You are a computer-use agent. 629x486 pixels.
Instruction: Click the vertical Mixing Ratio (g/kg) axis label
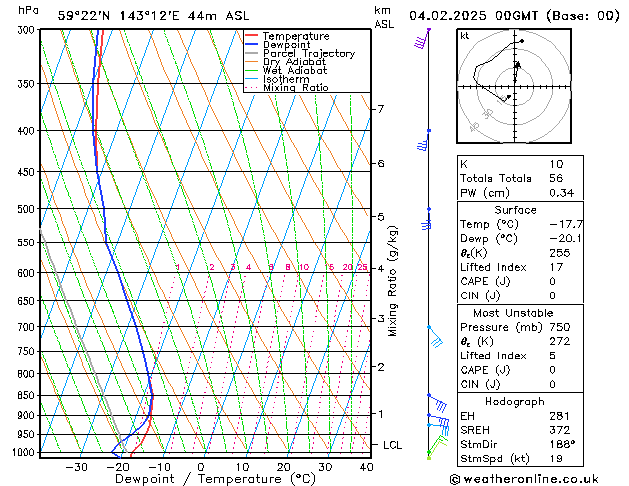coord(392,281)
